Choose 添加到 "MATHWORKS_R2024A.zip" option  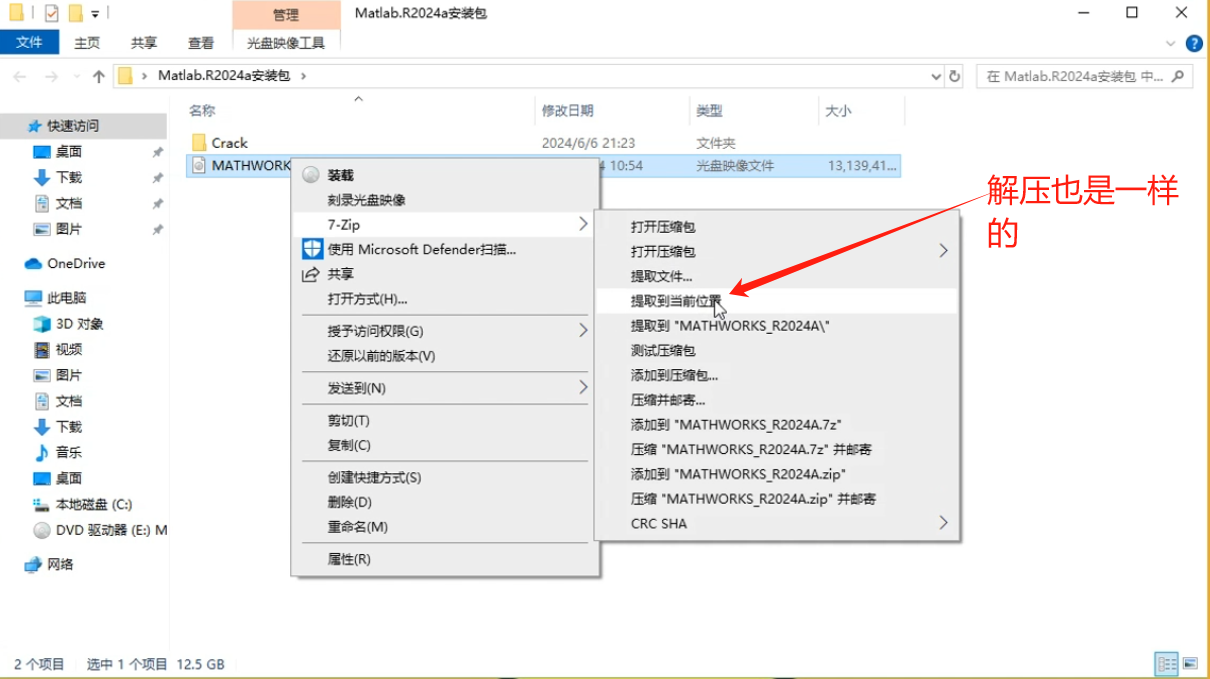[777, 474]
